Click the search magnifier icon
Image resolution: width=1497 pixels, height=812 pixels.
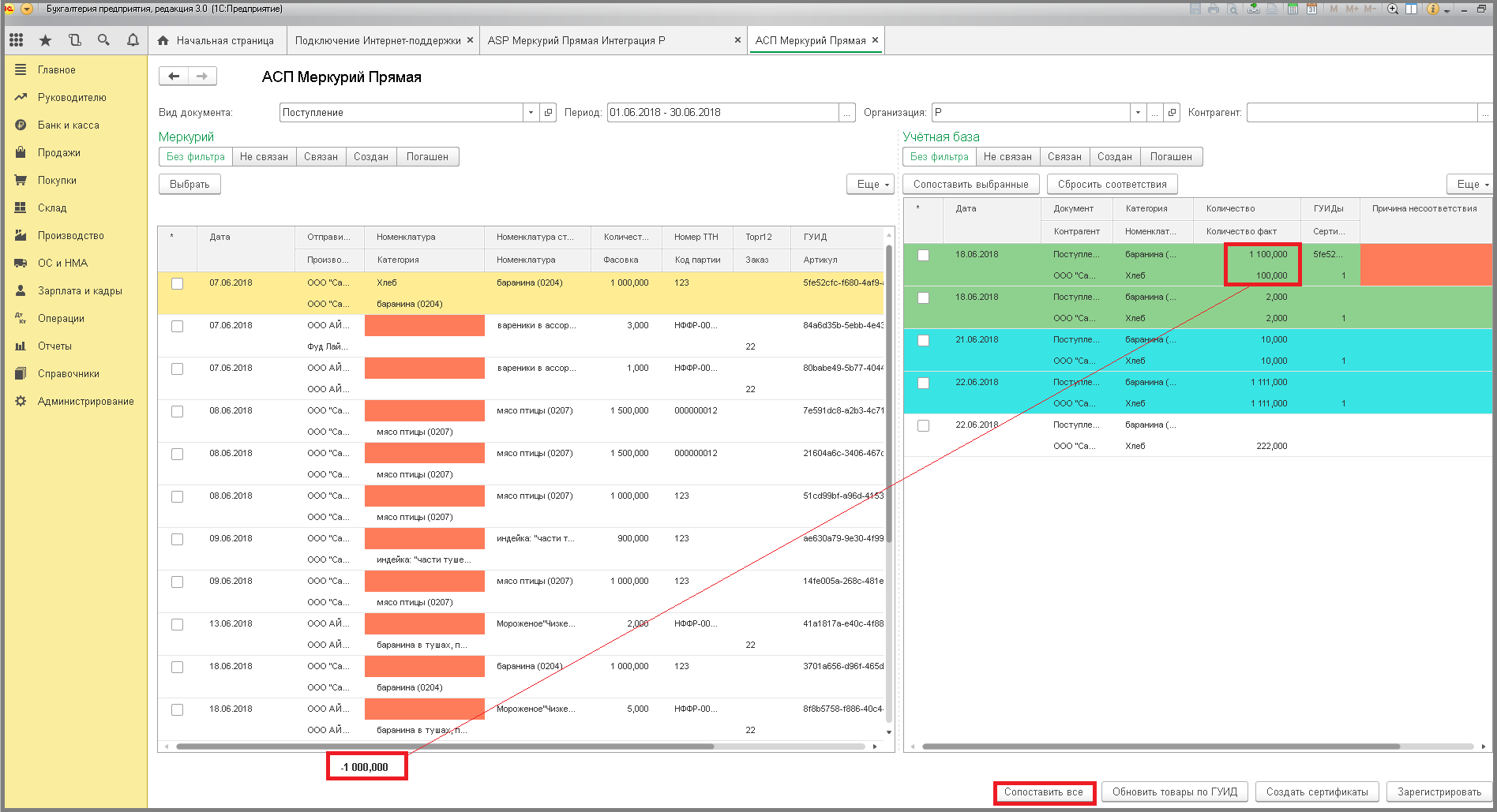click(103, 40)
